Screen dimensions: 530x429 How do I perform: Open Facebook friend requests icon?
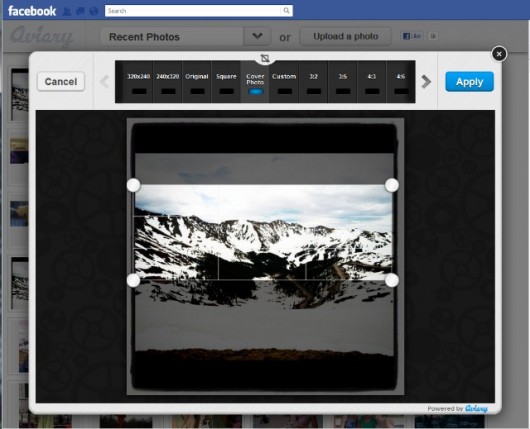[67, 11]
